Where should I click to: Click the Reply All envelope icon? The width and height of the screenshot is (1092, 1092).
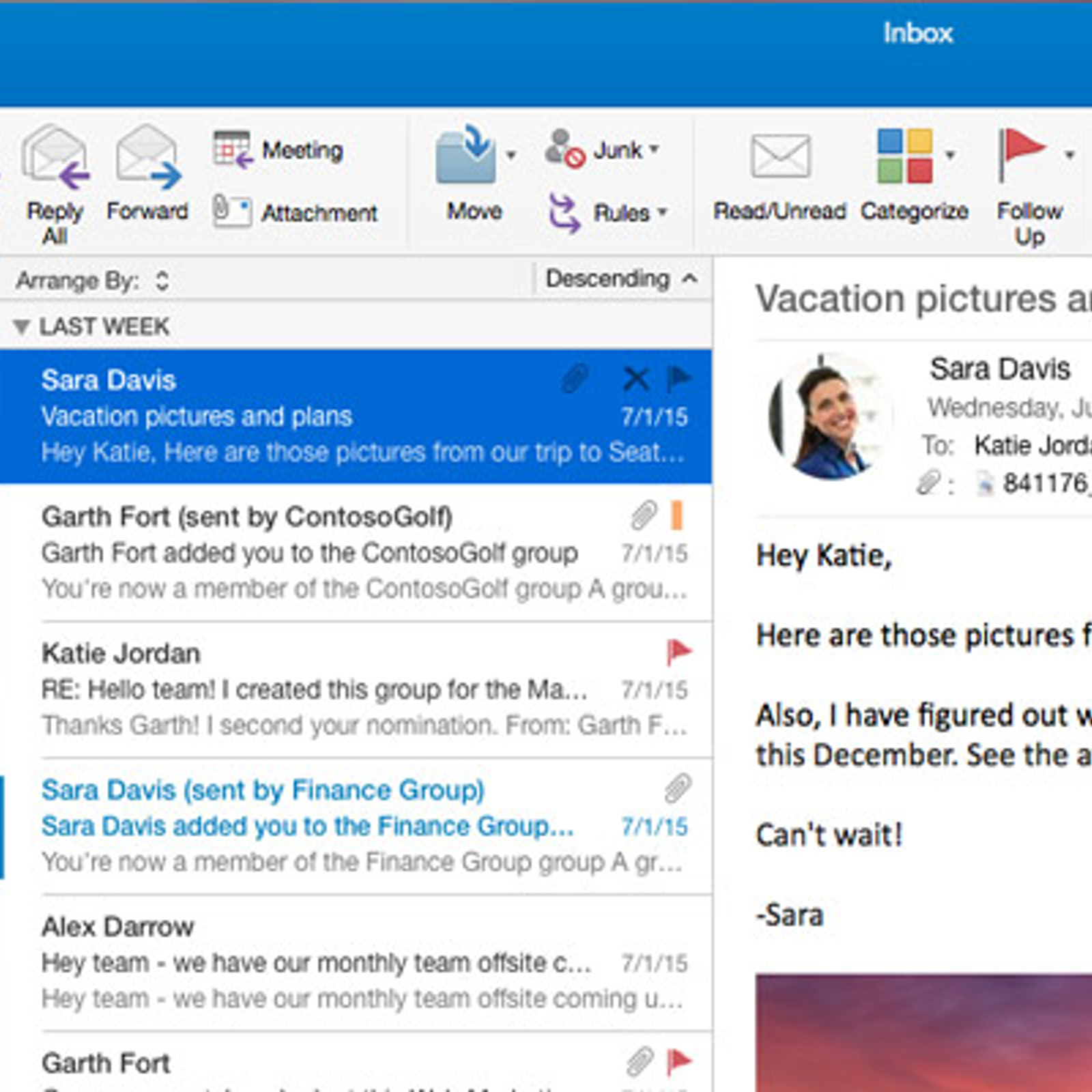(55, 156)
